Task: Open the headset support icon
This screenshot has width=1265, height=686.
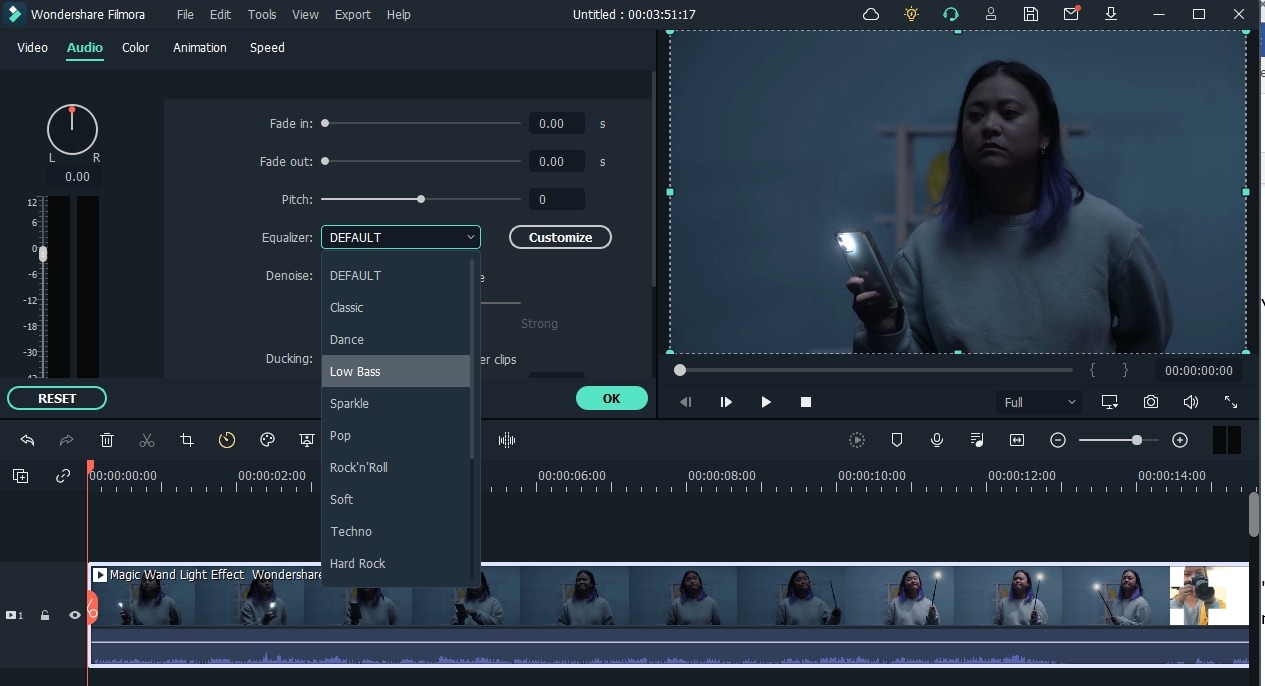Action: pos(951,14)
